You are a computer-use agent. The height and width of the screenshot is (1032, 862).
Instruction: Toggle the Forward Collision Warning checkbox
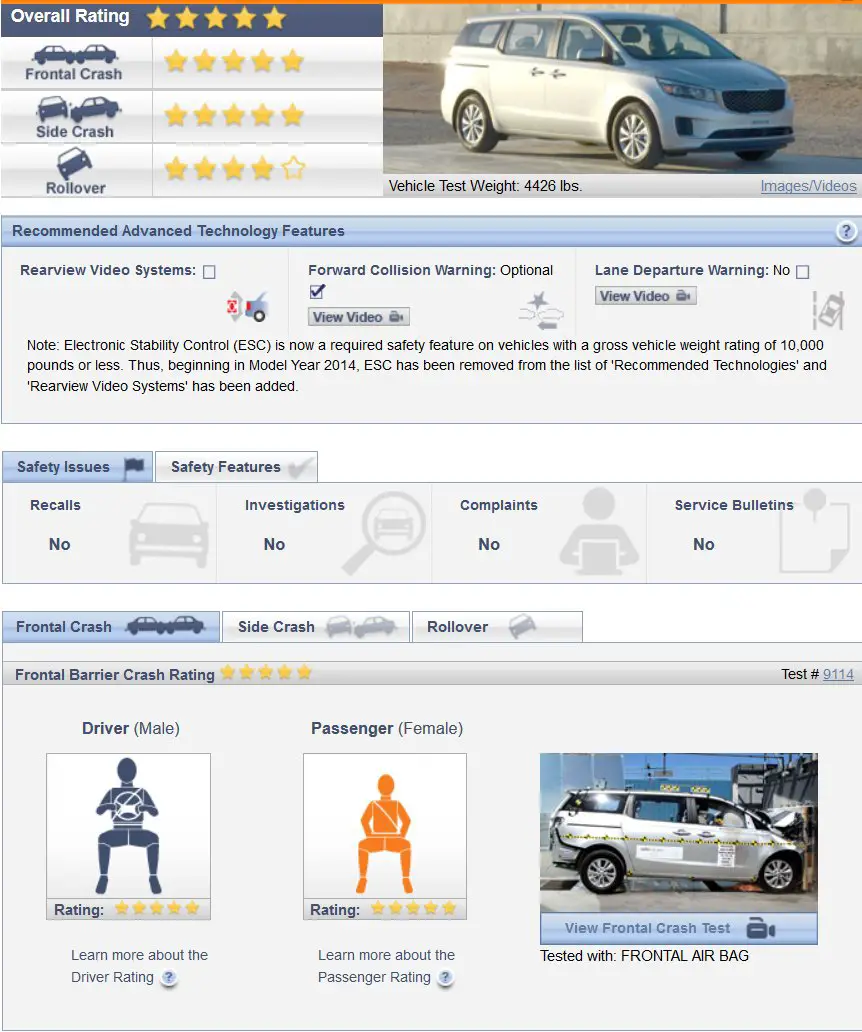317,292
